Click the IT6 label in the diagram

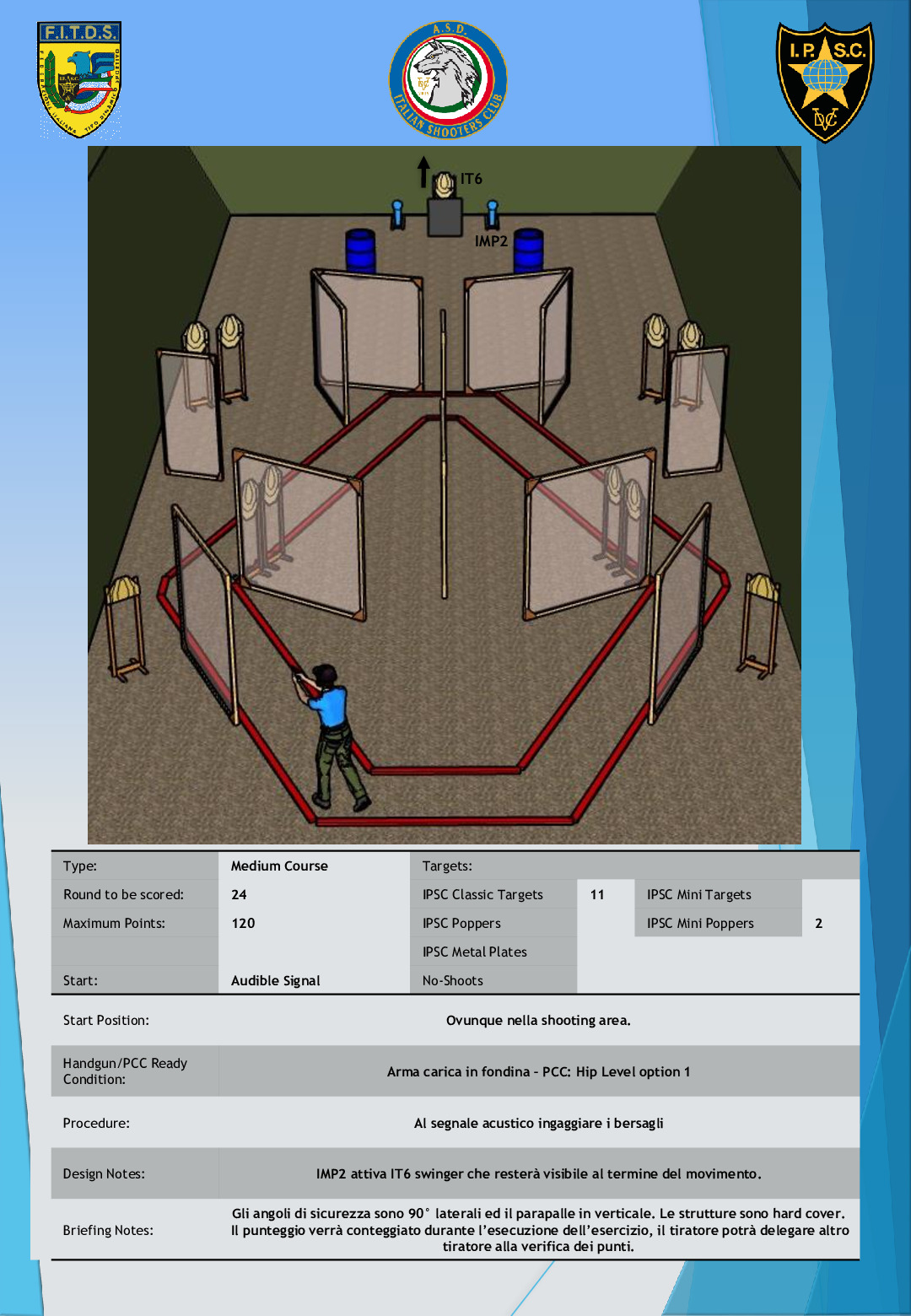[x=471, y=179]
